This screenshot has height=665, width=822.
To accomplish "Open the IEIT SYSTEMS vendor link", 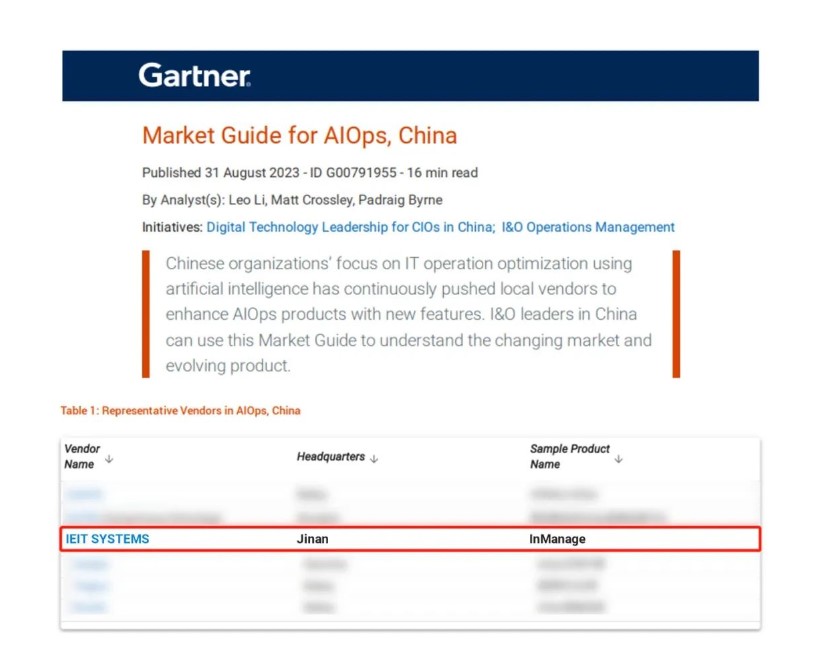I will 107,539.
